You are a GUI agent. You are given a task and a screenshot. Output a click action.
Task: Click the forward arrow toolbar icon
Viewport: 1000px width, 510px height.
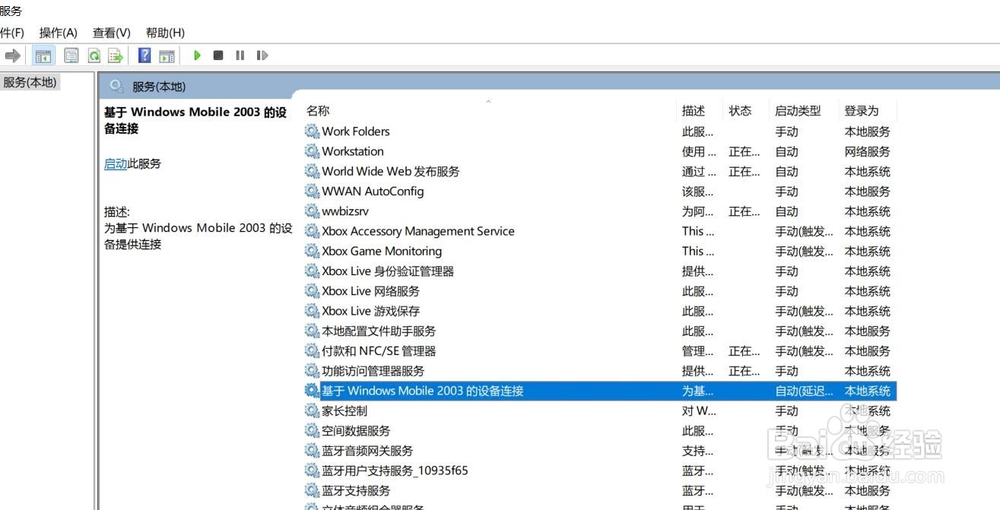12,55
